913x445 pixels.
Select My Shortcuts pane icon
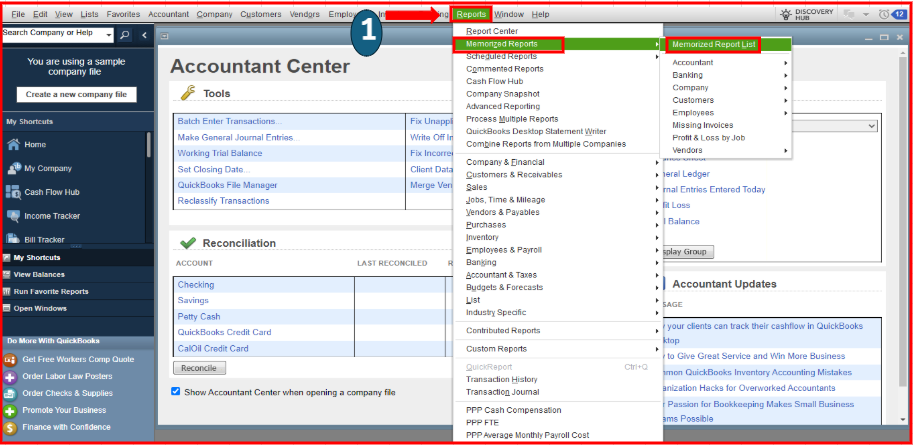[x=6, y=257]
